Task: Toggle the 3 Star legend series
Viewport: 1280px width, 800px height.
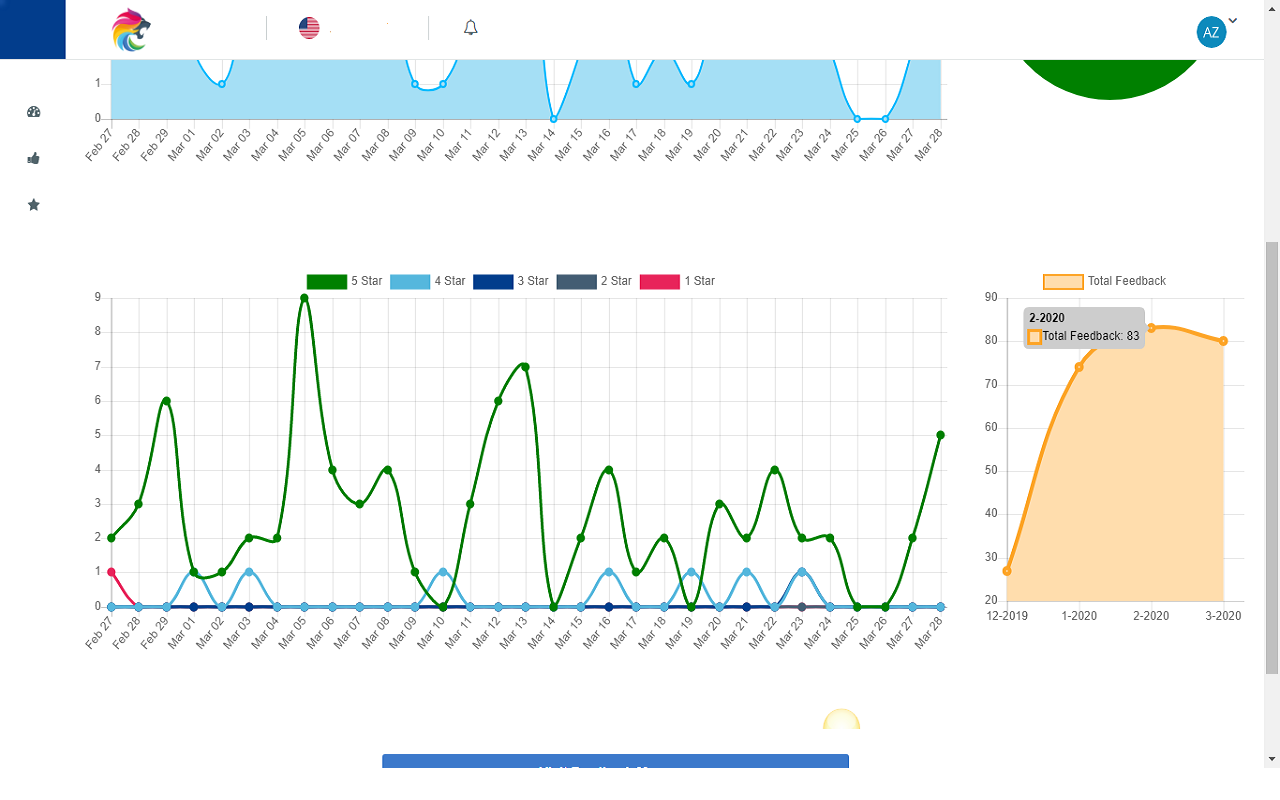Action: [x=510, y=281]
